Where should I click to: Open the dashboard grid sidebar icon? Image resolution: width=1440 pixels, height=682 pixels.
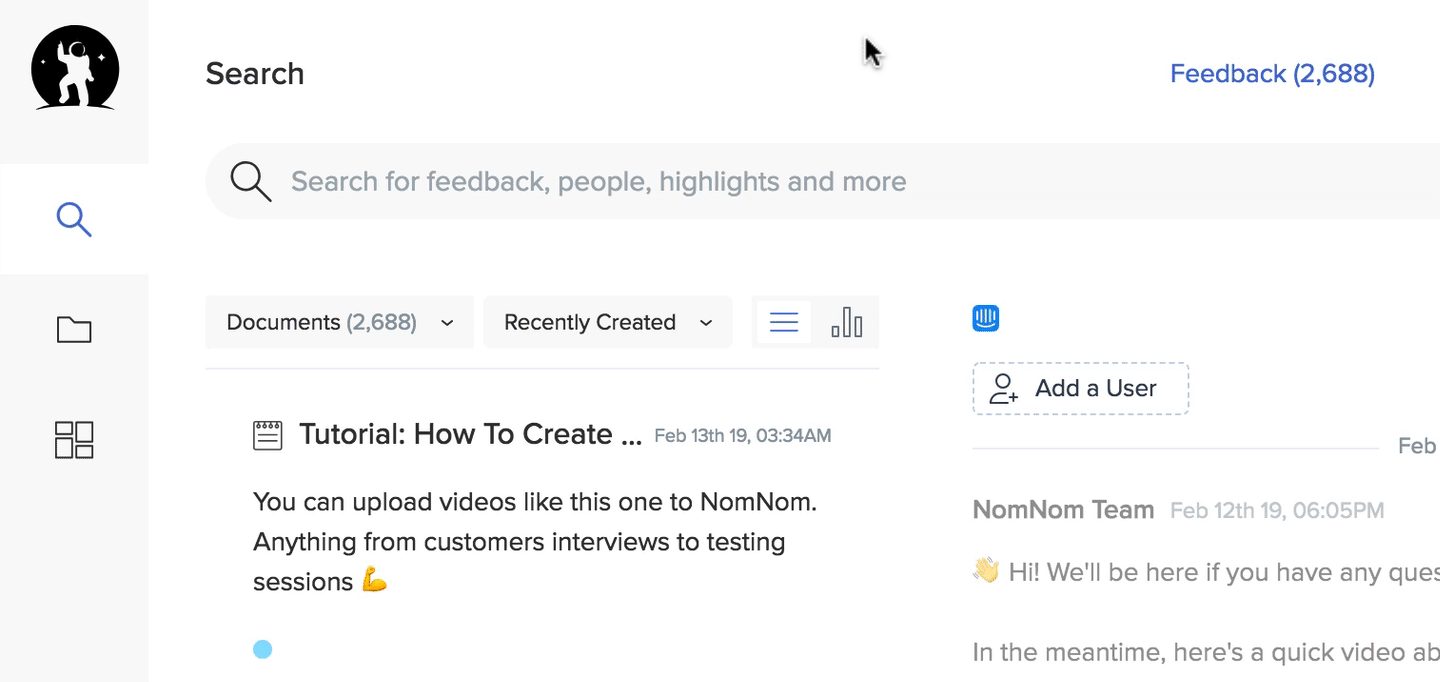click(x=74, y=439)
